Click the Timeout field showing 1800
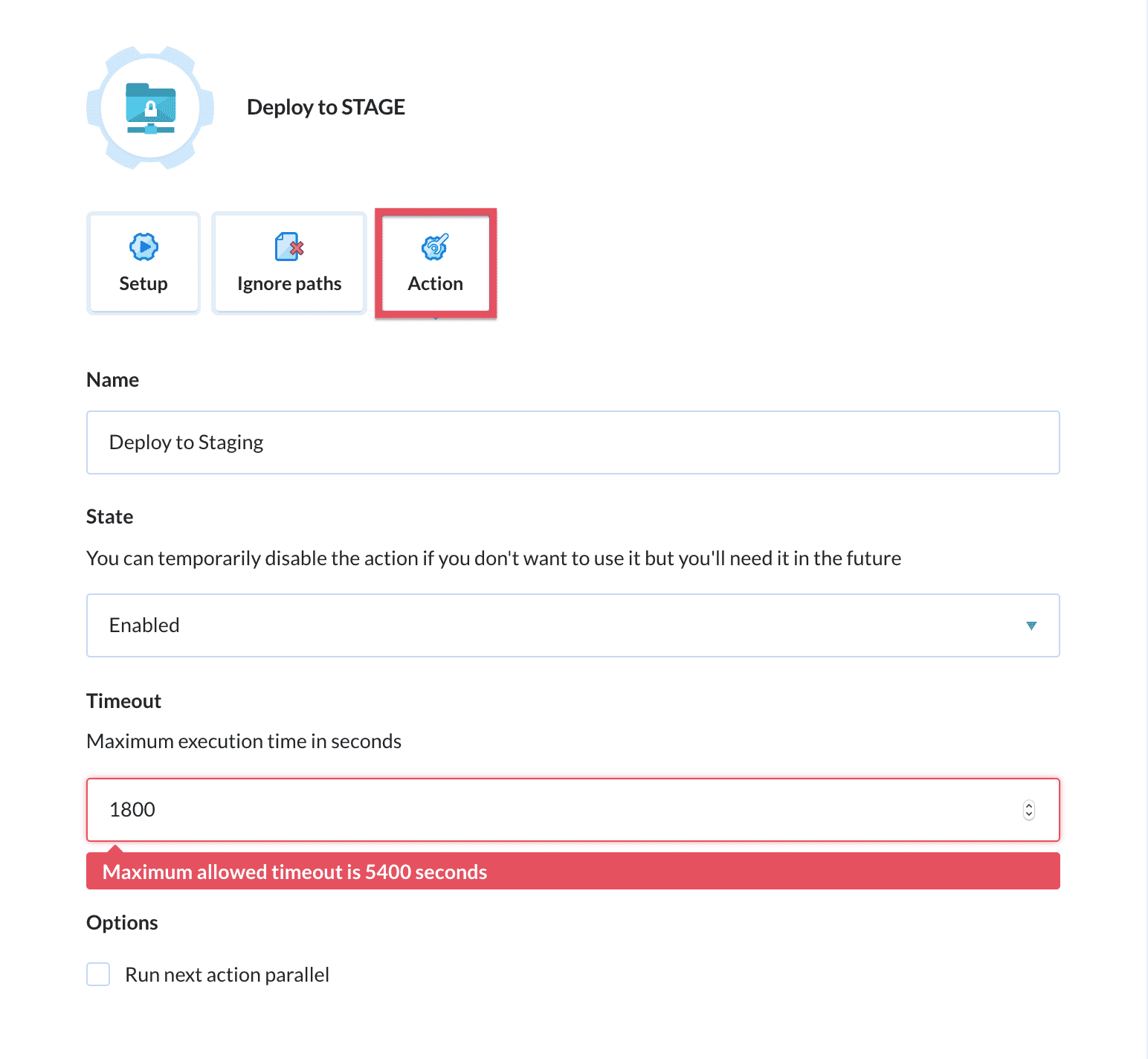1148x1059 pixels. [x=573, y=810]
